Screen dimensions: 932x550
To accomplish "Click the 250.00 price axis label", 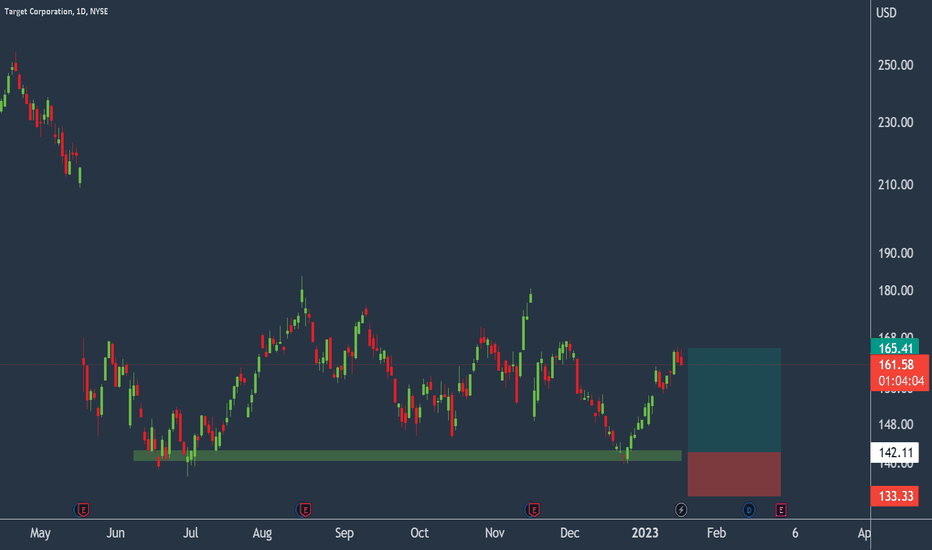I will (x=895, y=65).
